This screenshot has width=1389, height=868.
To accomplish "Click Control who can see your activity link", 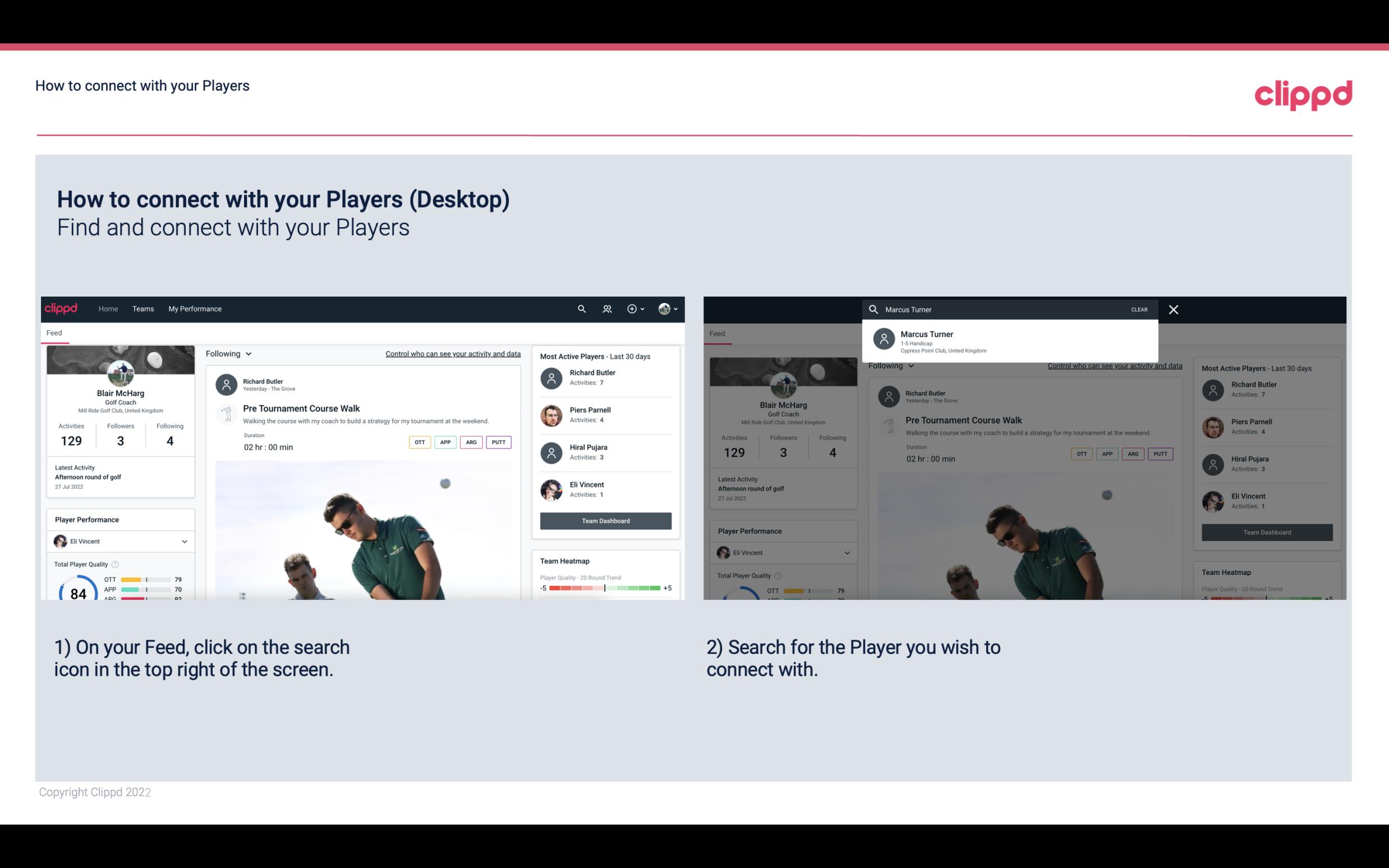I will tap(451, 353).
